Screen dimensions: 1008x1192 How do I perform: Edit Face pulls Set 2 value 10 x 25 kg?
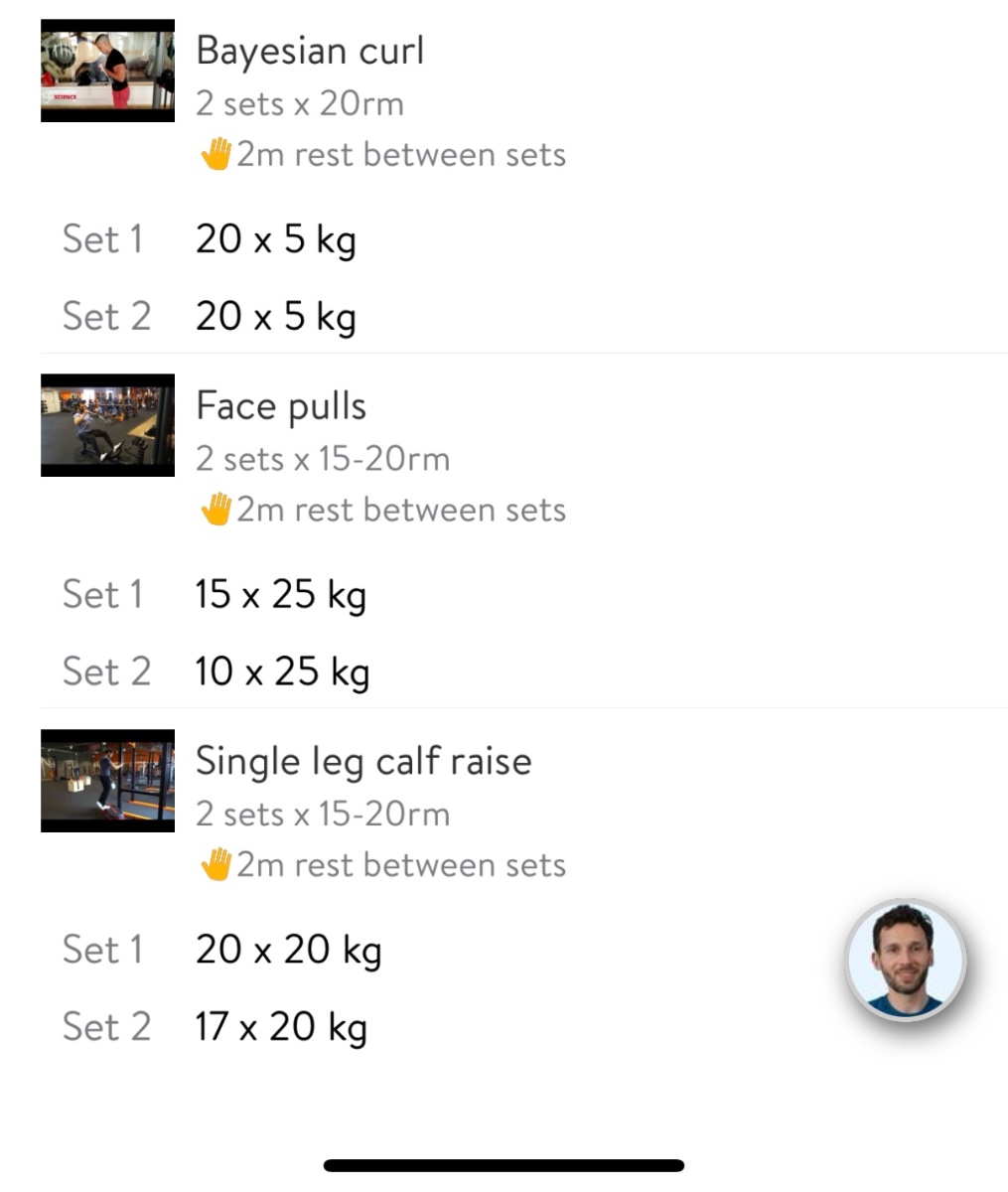coord(282,671)
